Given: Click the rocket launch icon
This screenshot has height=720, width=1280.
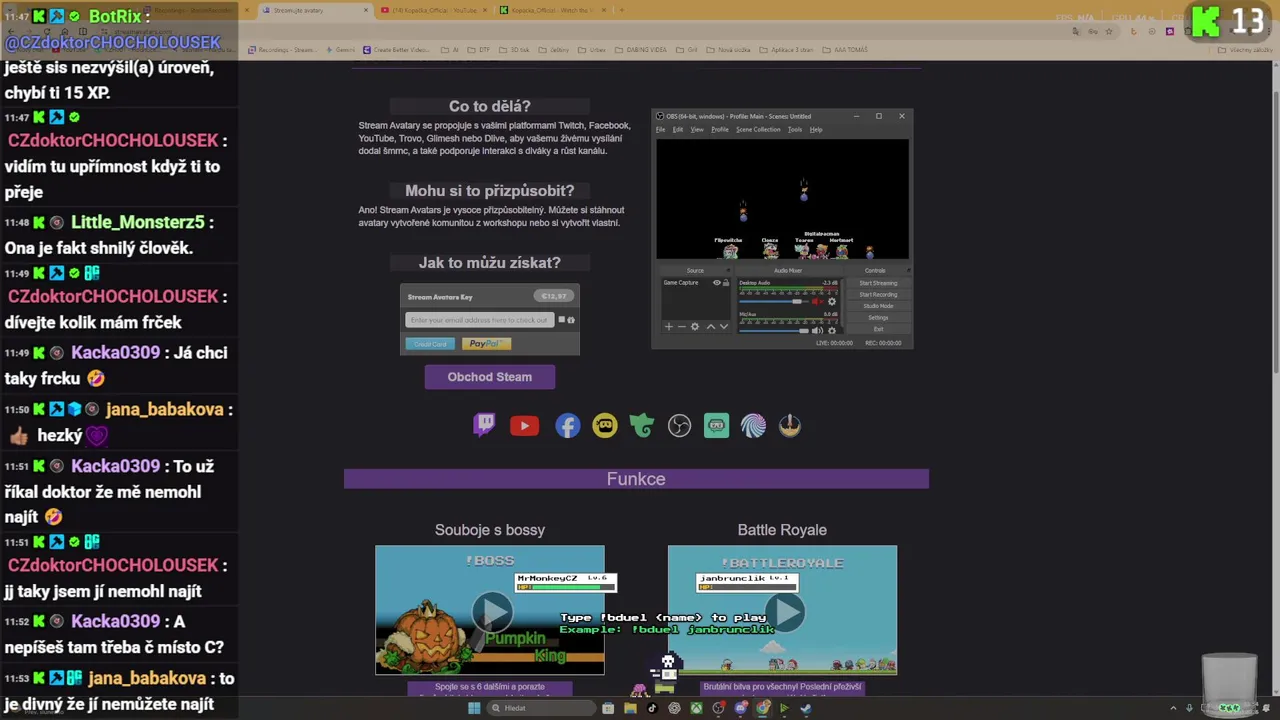Looking at the screenshot, I should 790,426.
